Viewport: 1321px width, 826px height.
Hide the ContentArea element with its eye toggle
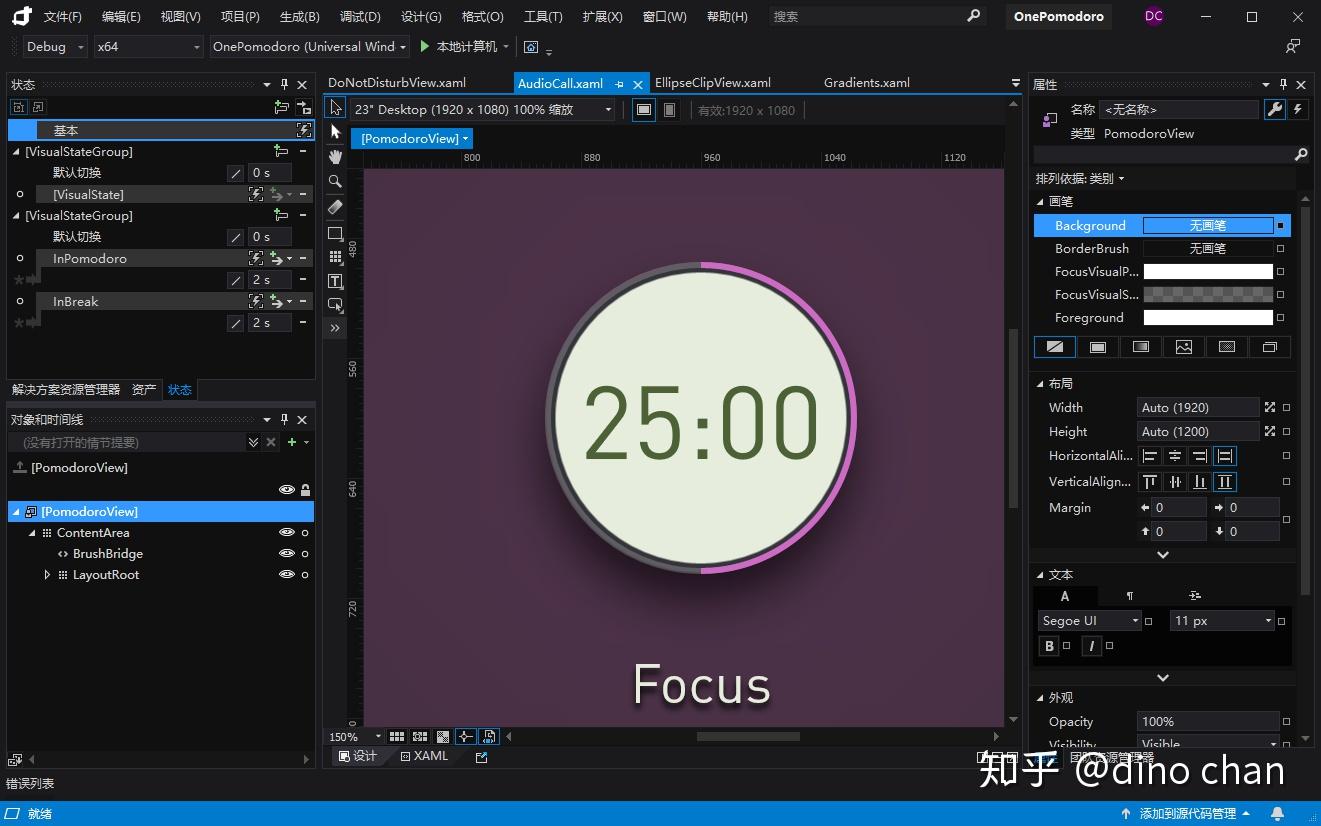tap(287, 532)
